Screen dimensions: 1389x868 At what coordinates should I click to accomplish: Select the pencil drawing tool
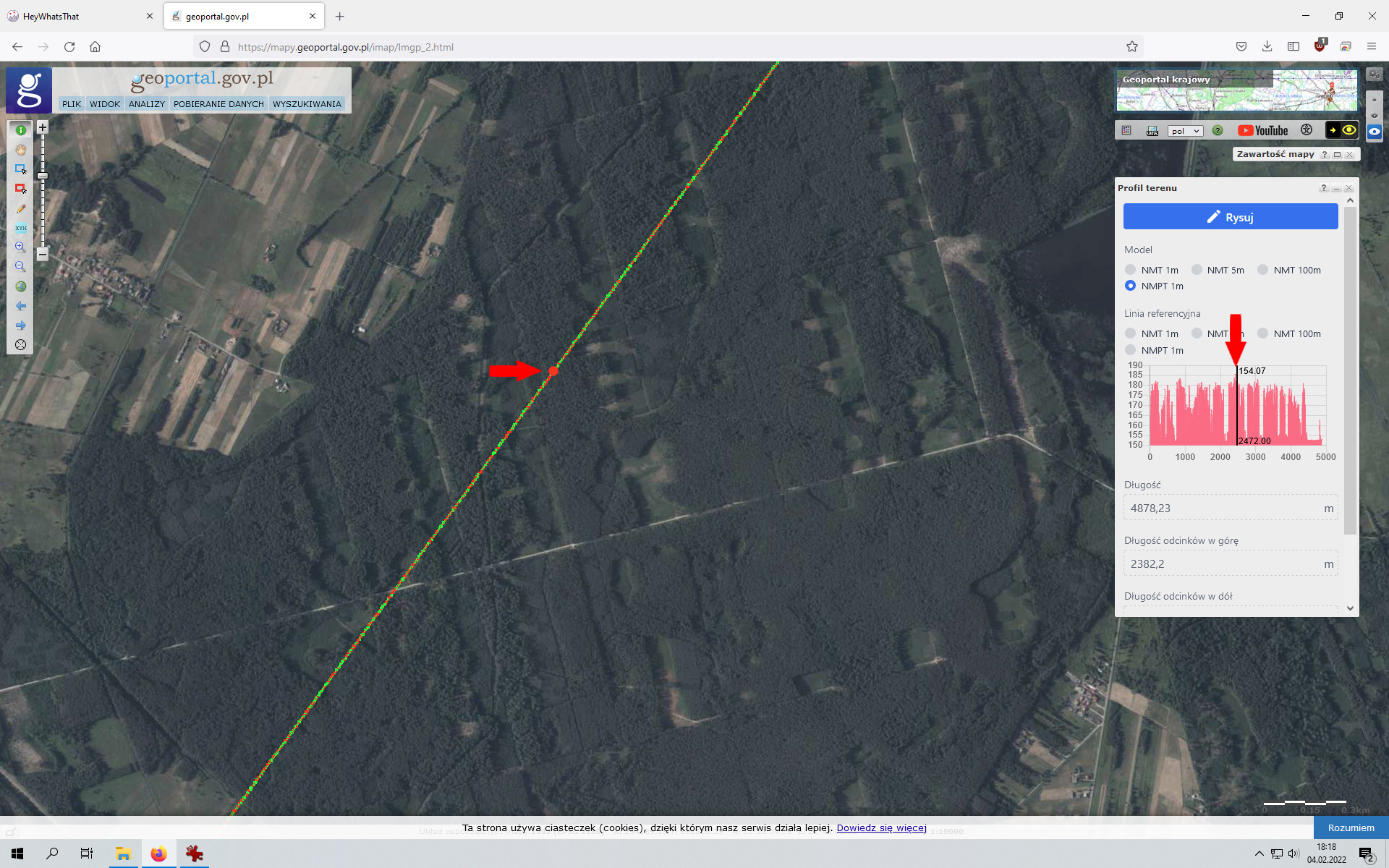point(21,208)
